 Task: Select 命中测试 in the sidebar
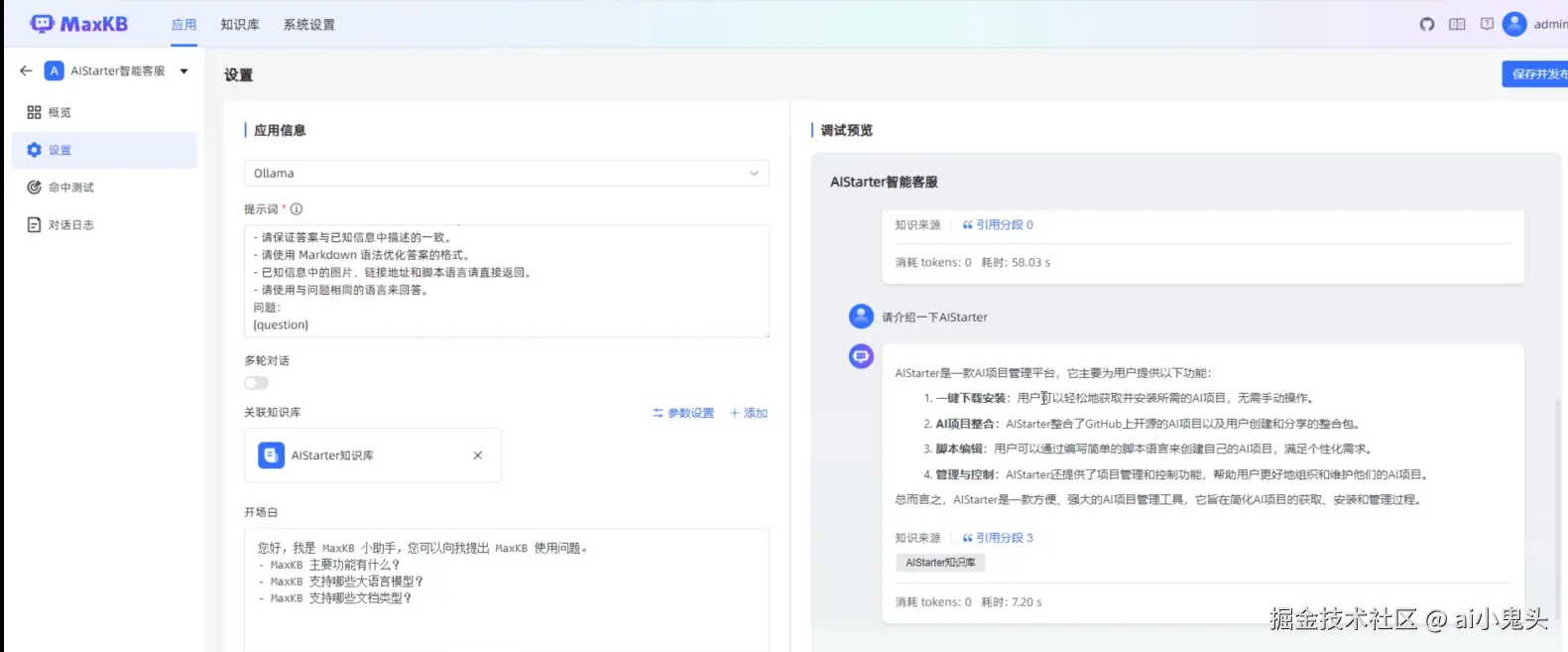coord(104,188)
